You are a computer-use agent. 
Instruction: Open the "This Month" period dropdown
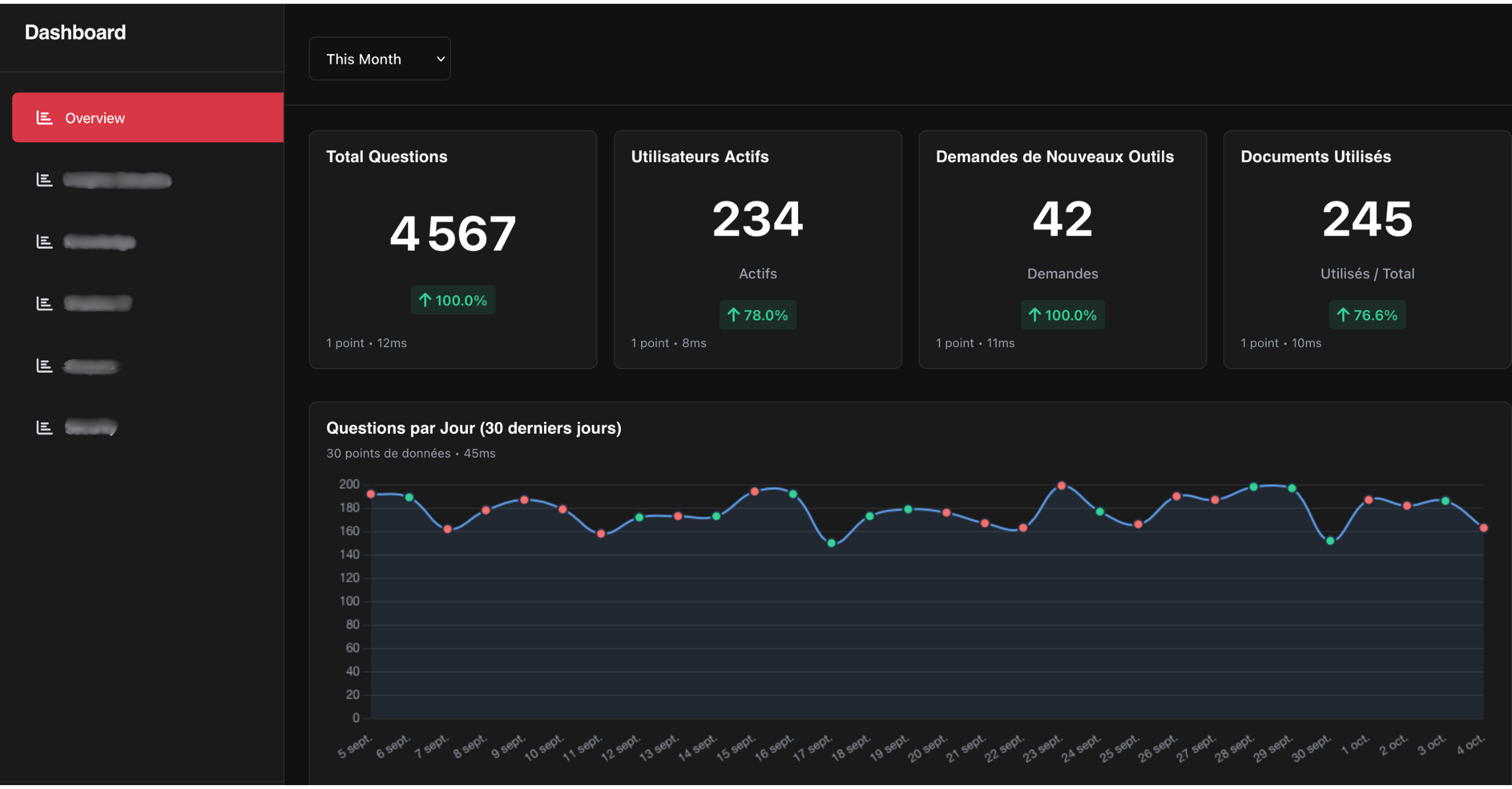tap(379, 58)
